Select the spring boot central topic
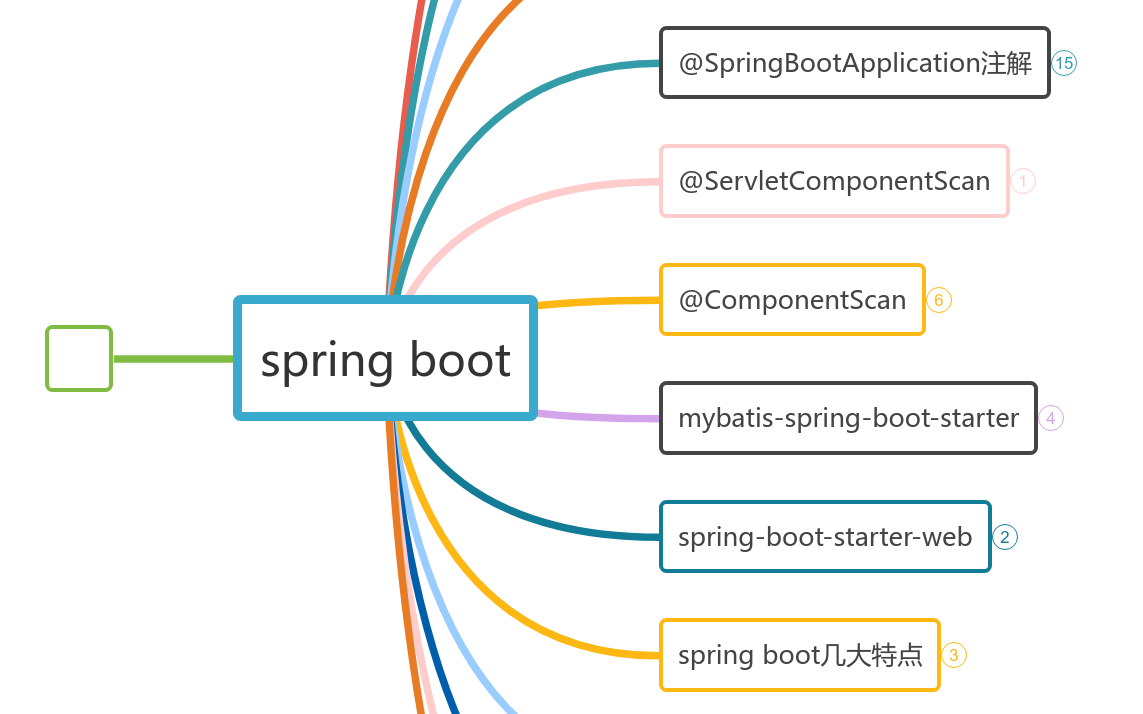Screen dimensions: 1143x714 385,358
